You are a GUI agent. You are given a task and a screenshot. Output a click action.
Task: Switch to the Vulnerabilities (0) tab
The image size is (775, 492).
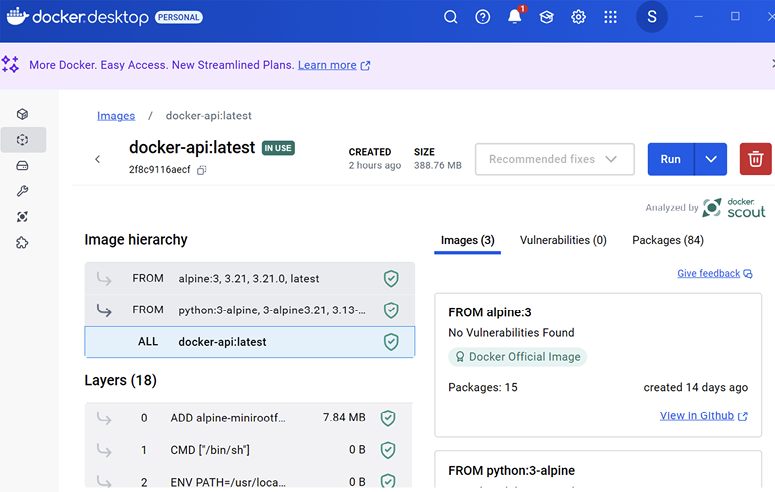(563, 240)
